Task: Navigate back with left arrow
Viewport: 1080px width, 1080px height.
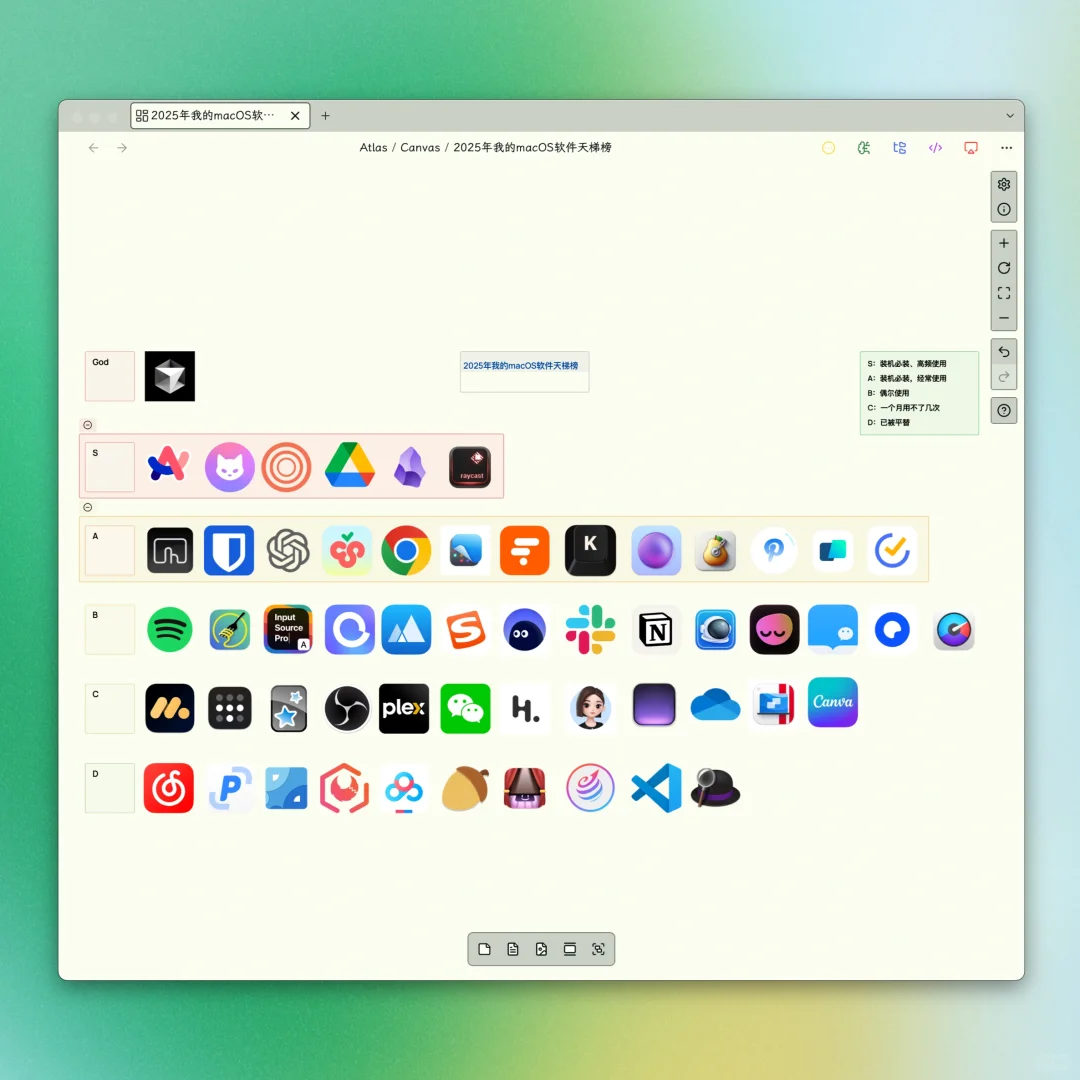Action: (x=93, y=147)
